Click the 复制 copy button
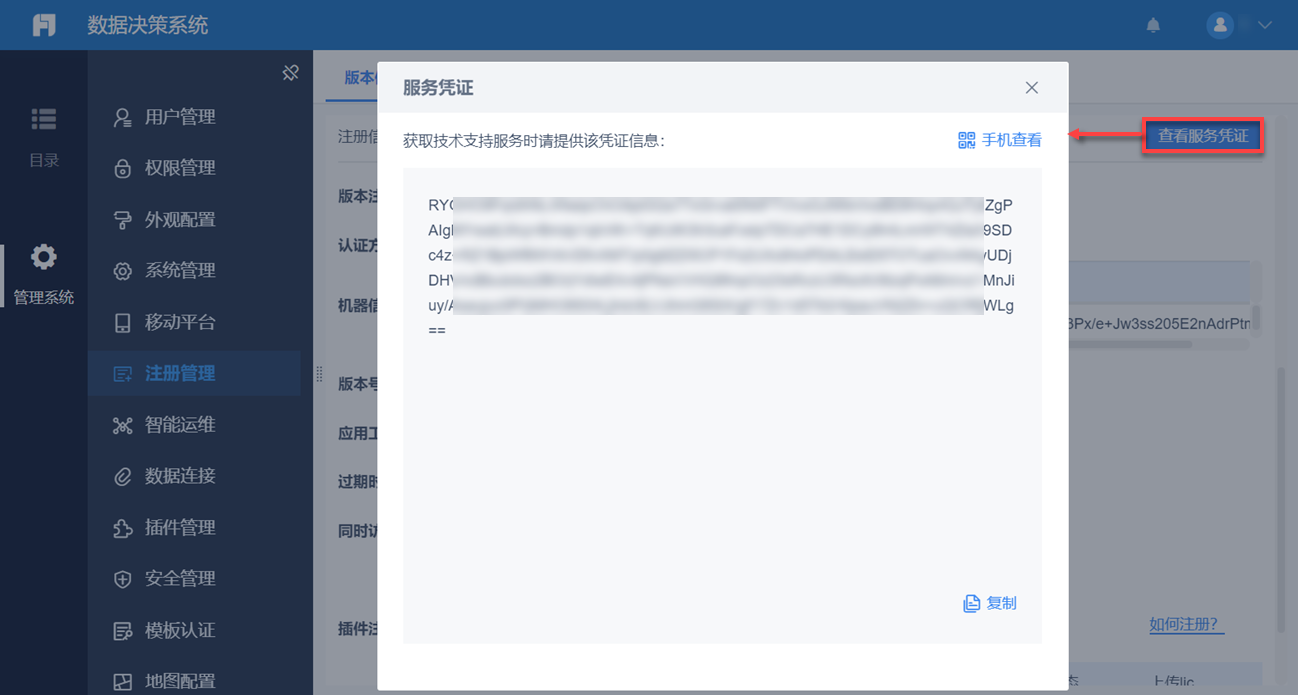The height and width of the screenshot is (695, 1298). click(989, 603)
